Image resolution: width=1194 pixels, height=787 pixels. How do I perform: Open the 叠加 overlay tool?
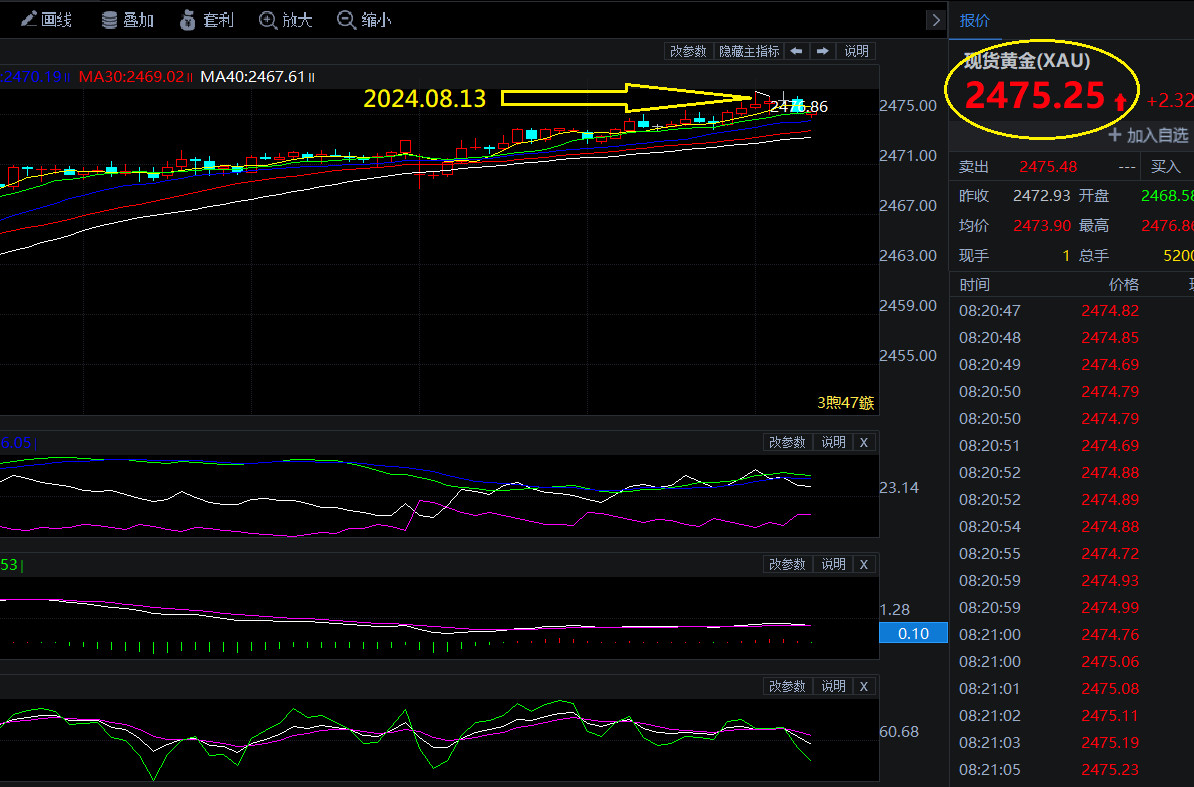pos(127,19)
